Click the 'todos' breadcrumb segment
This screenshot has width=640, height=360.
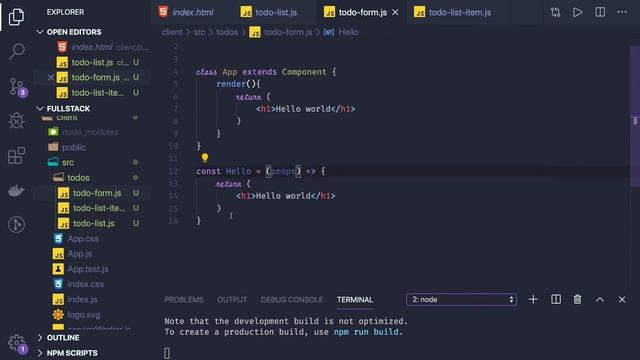227,32
